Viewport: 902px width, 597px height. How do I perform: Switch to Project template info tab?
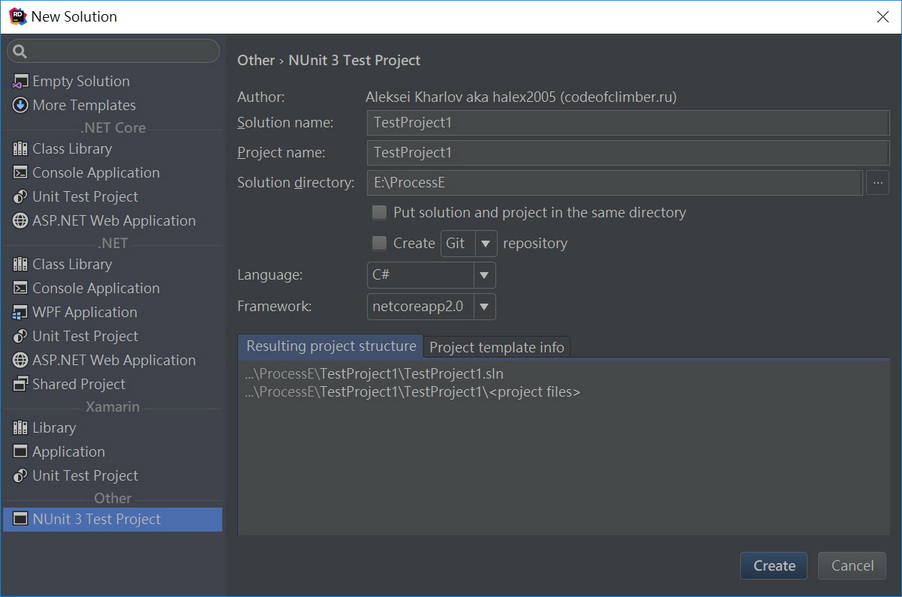pos(497,347)
